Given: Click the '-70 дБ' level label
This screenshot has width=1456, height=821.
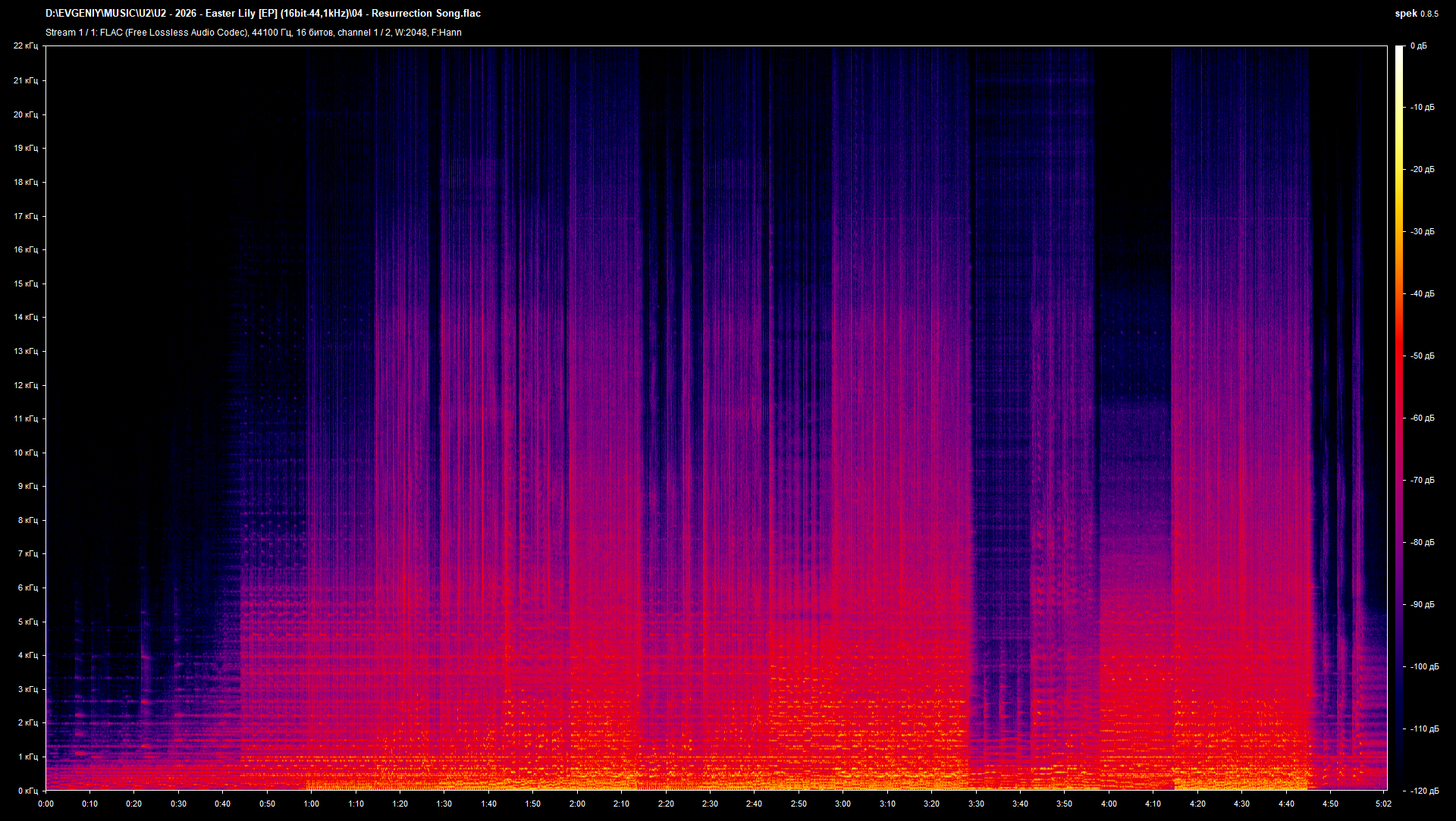Looking at the screenshot, I should (x=1423, y=481).
